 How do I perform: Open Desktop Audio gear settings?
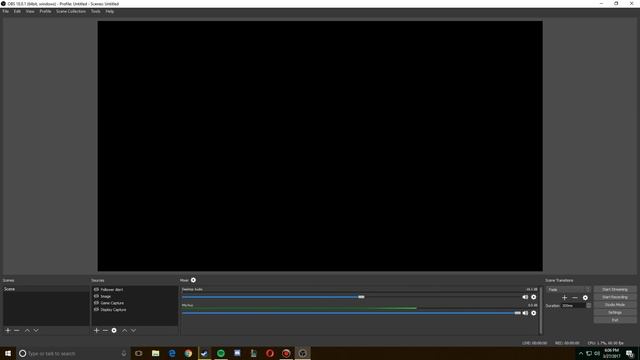[x=533, y=297]
